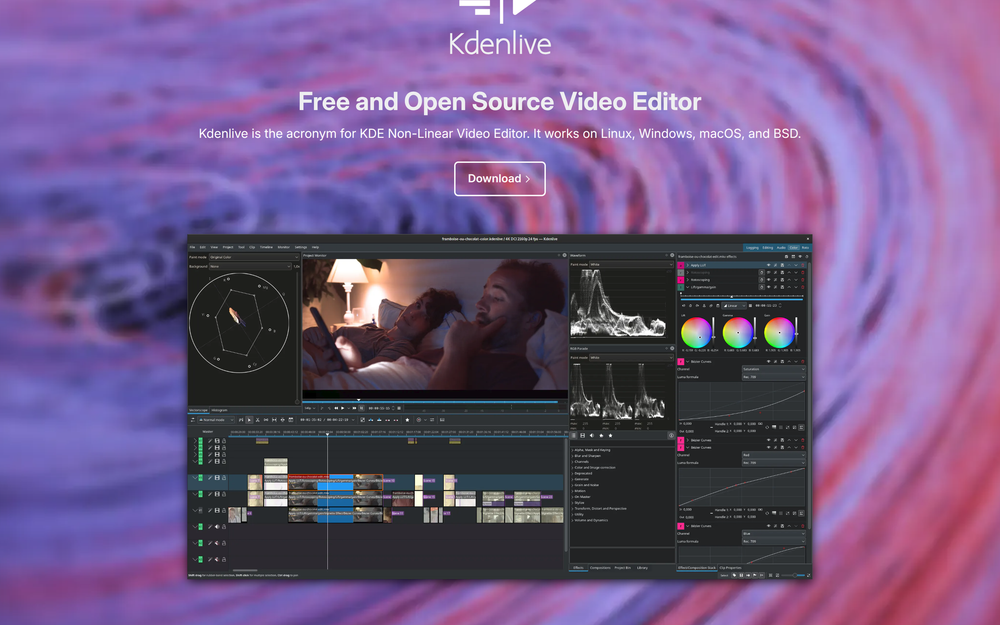Select the Razor scissors tool
Screen dimensions: 1000x625
click(258, 420)
